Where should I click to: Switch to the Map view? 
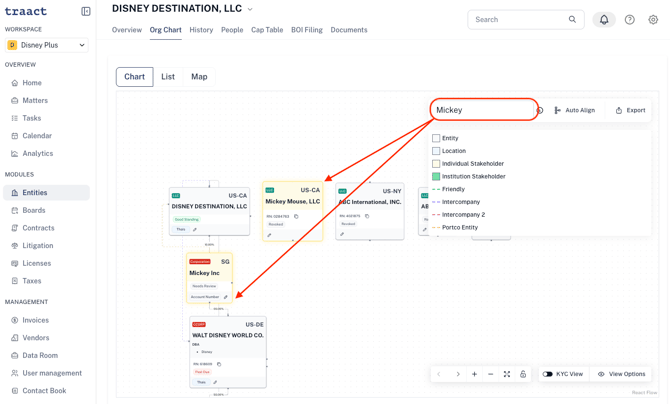(199, 77)
